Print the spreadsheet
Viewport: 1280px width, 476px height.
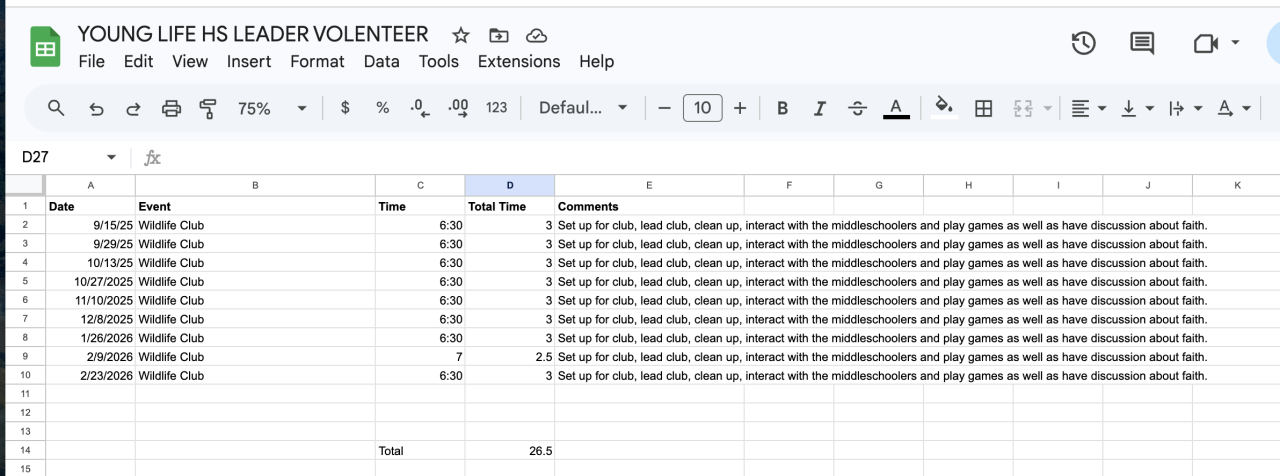pos(171,108)
